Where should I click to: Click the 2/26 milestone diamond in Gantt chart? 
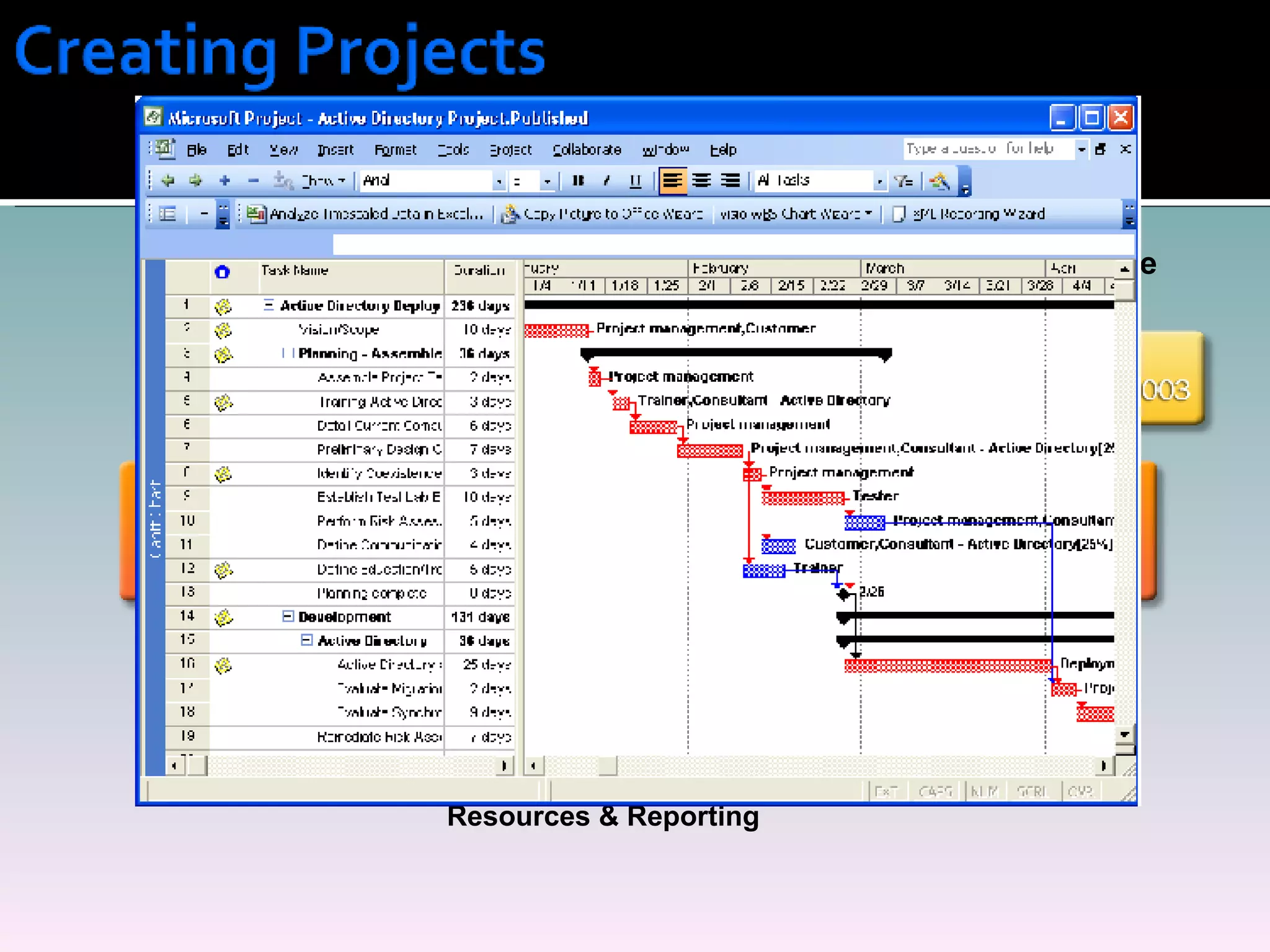(x=843, y=594)
